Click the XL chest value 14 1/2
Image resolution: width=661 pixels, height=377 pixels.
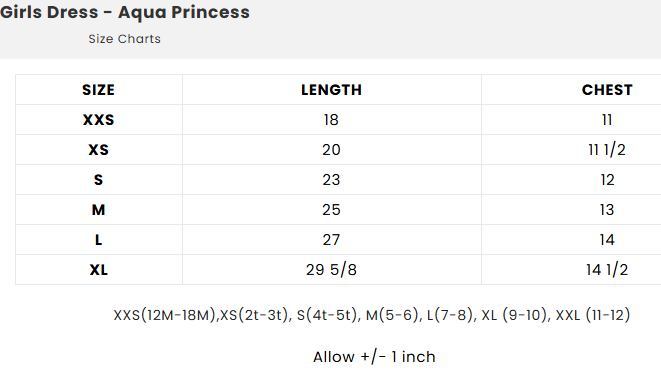(x=607, y=269)
